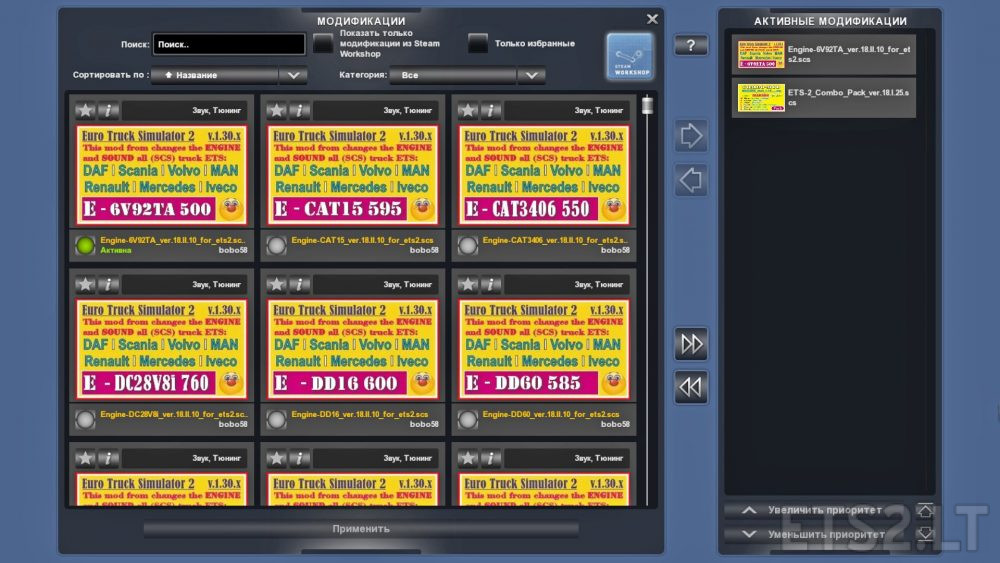
Task: Favorite the E-6V92TA 500 mod with star
Action: point(86,110)
